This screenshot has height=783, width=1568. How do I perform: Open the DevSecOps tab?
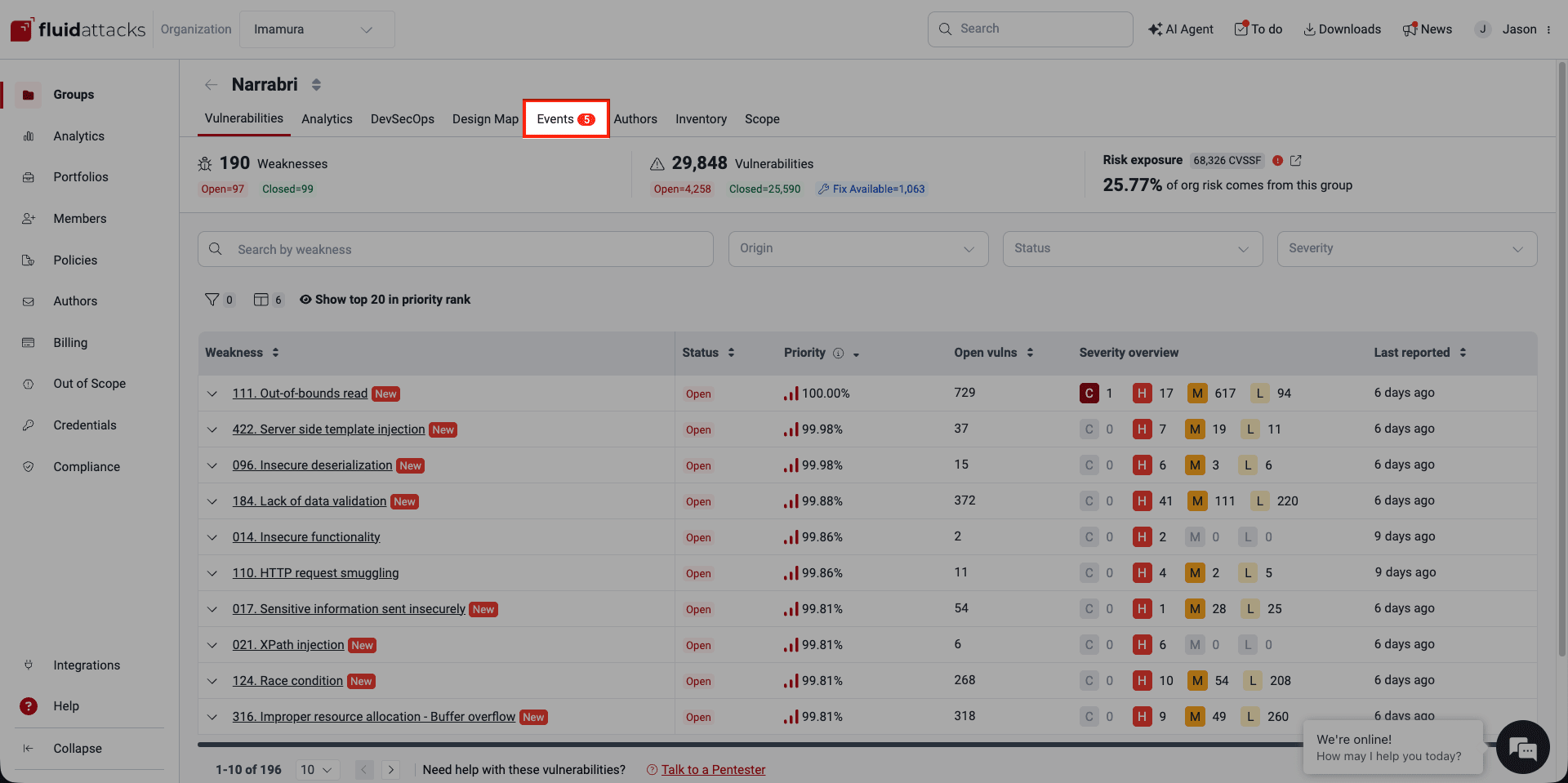(x=402, y=118)
